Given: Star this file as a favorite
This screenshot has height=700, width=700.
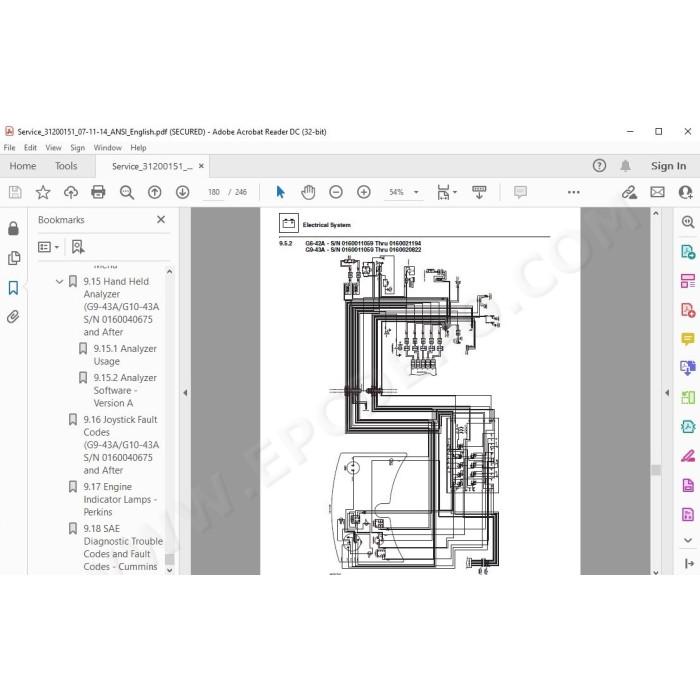Looking at the screenshot, I should click(x=43, y=192).
